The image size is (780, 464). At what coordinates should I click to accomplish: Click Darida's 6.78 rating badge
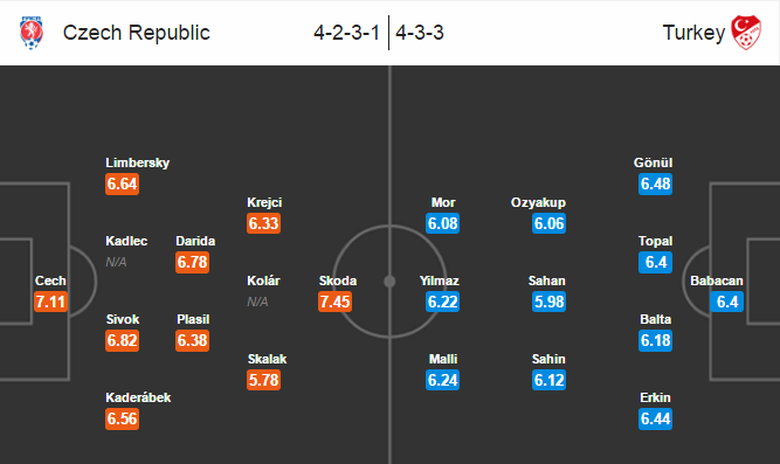click(x=195, y=262)
